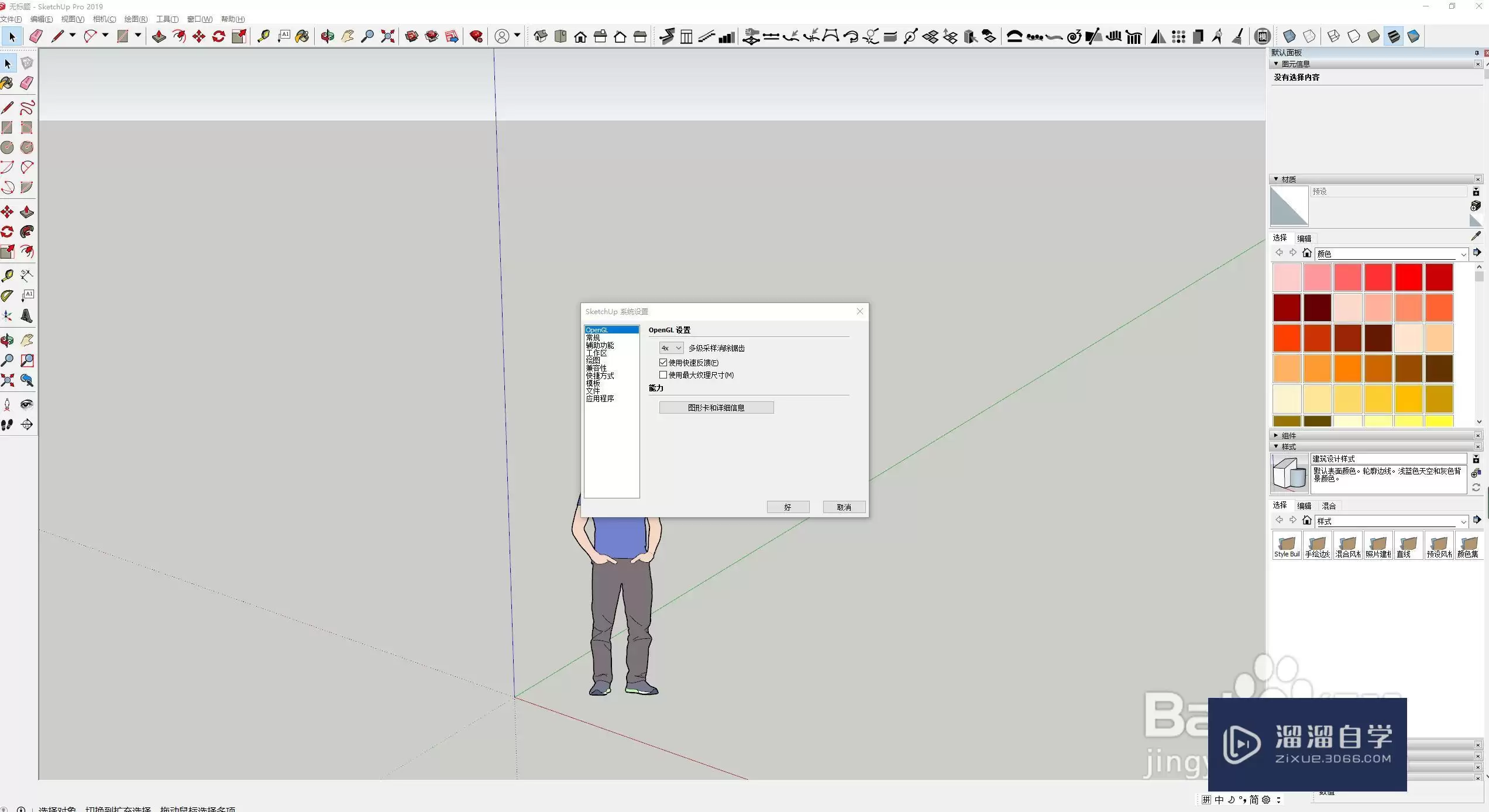The width and height of the screenshot is (1489, 812).
Task: Switch to materials 编辑 tab
Action: pyautogui.click(x=1304, y=238)
